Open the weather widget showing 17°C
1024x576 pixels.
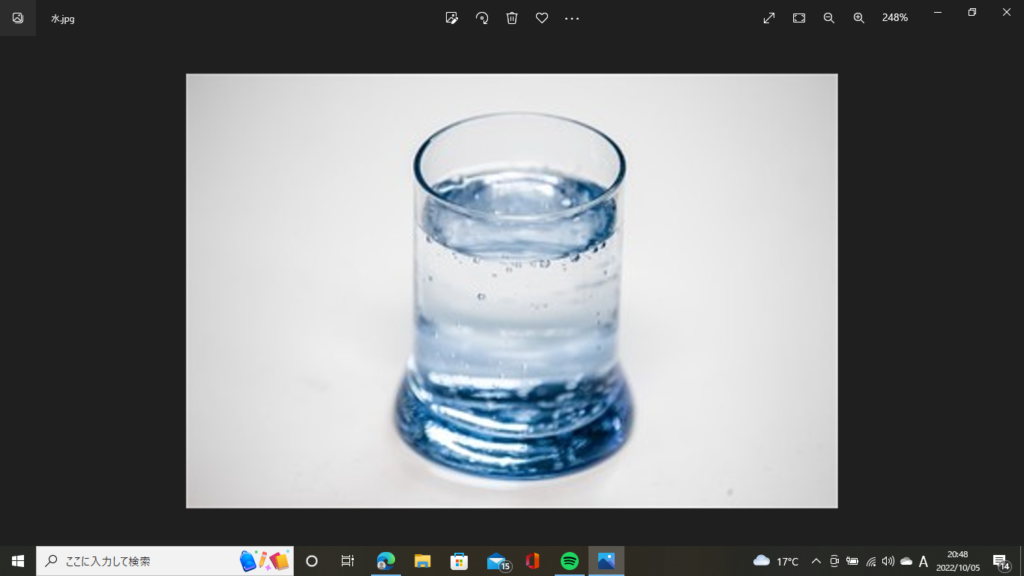pyautogui.click(x=776, y=561)
